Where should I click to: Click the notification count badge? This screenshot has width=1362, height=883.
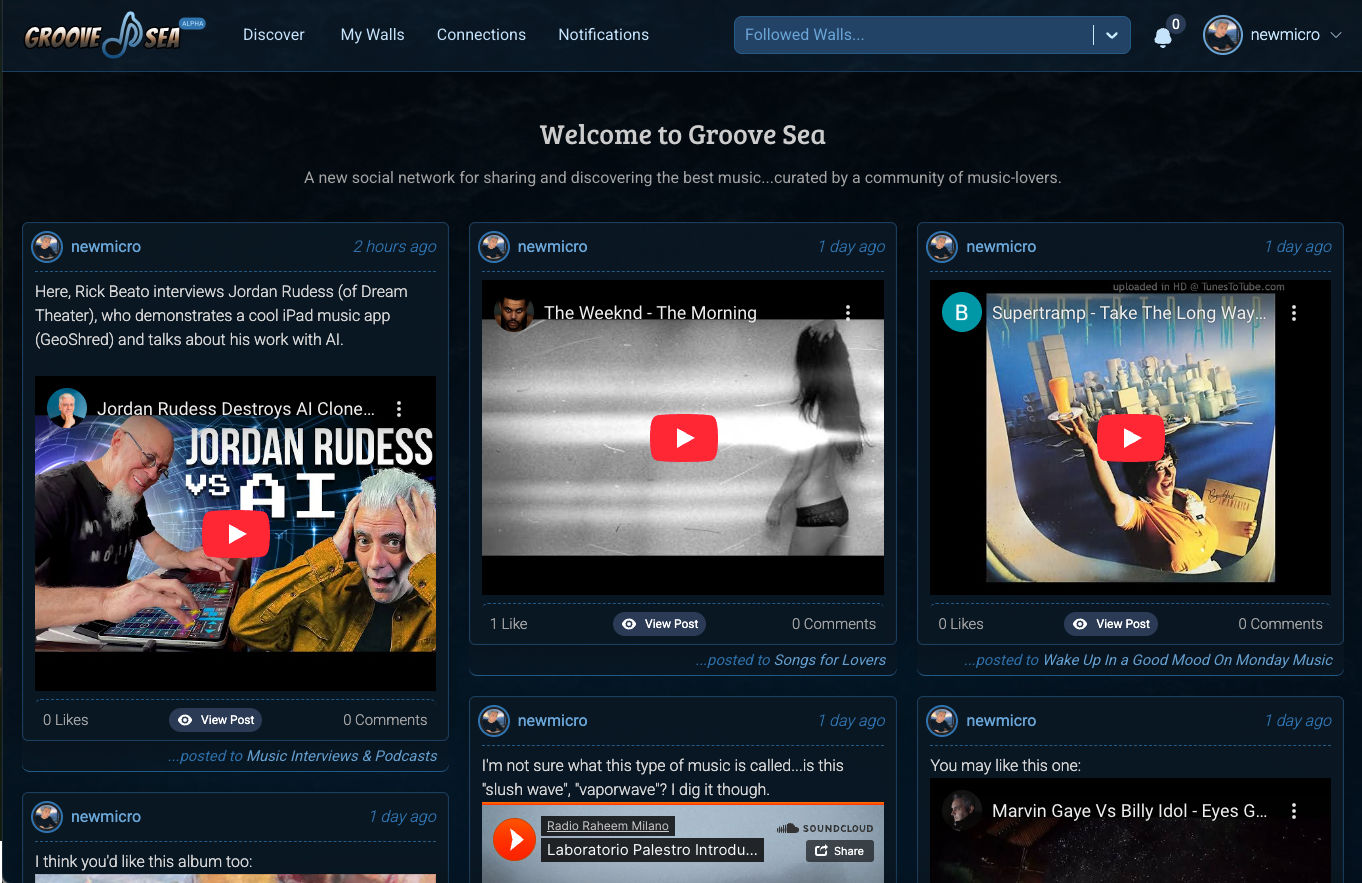tap(1176, 24)
